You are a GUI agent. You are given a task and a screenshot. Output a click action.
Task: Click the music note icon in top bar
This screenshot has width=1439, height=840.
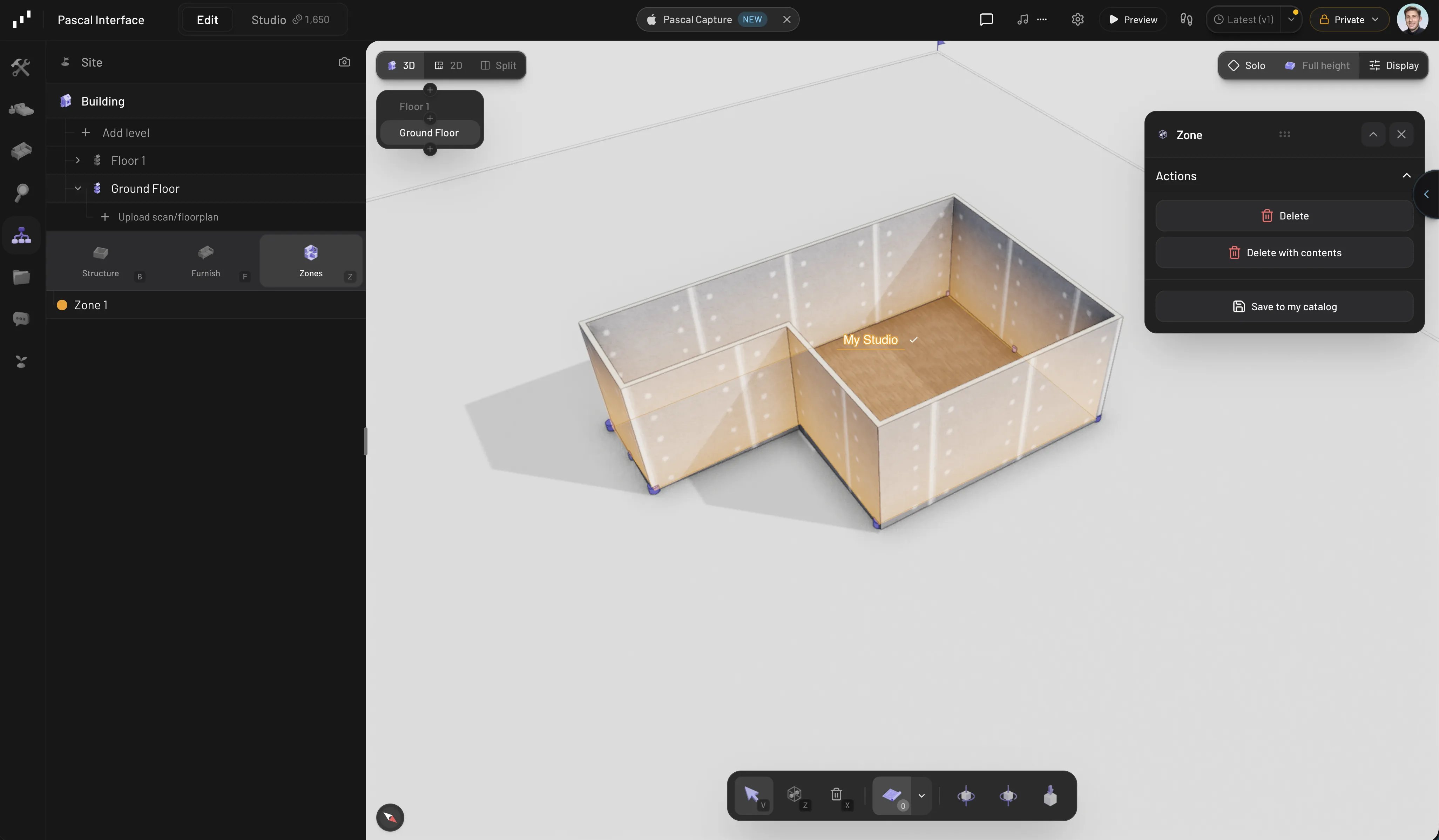(1022, 19)
